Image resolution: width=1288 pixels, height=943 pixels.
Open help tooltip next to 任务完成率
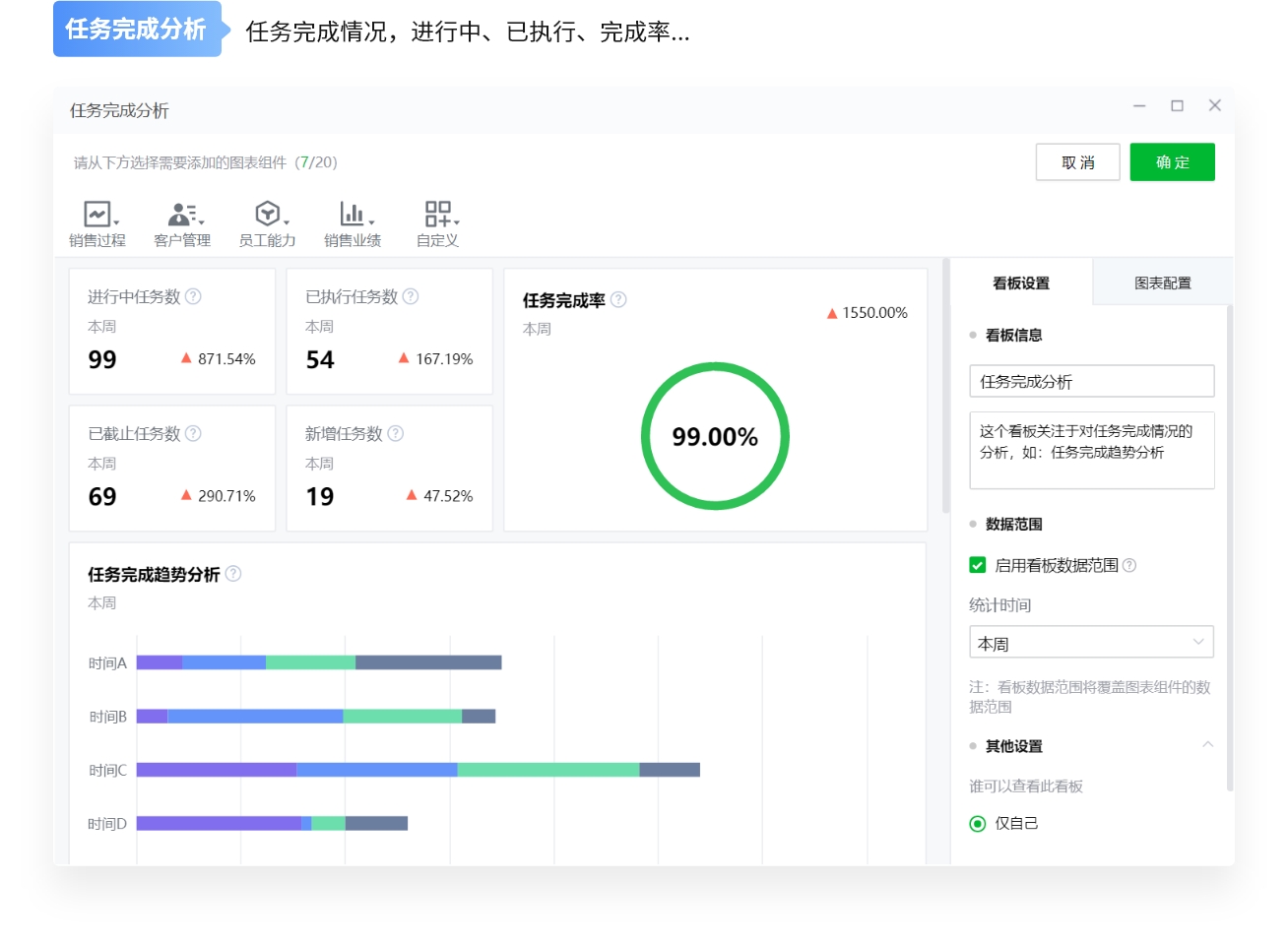click(x=618, y=300)
